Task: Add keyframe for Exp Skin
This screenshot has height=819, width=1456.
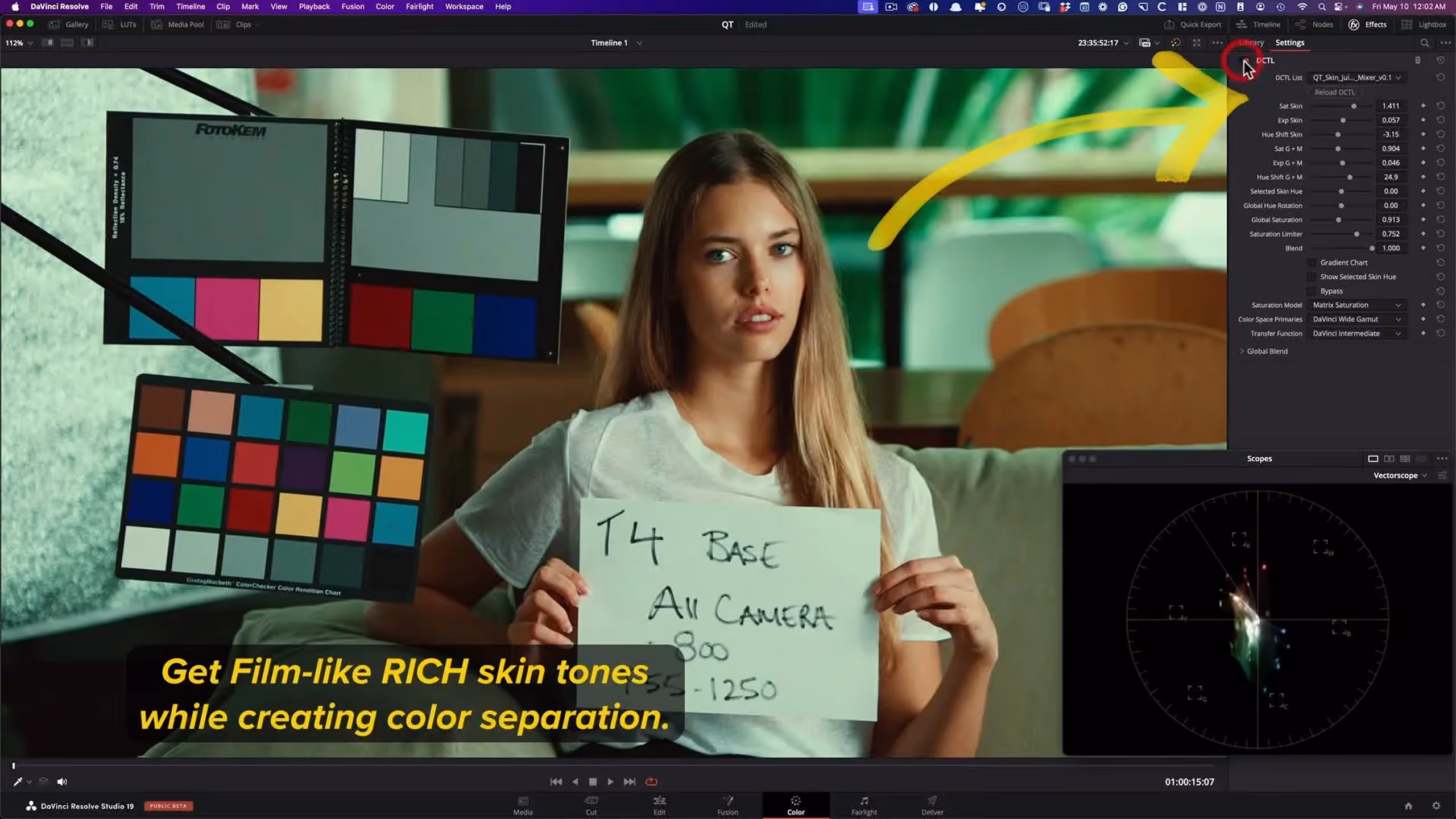Action: pos(1423,120)
